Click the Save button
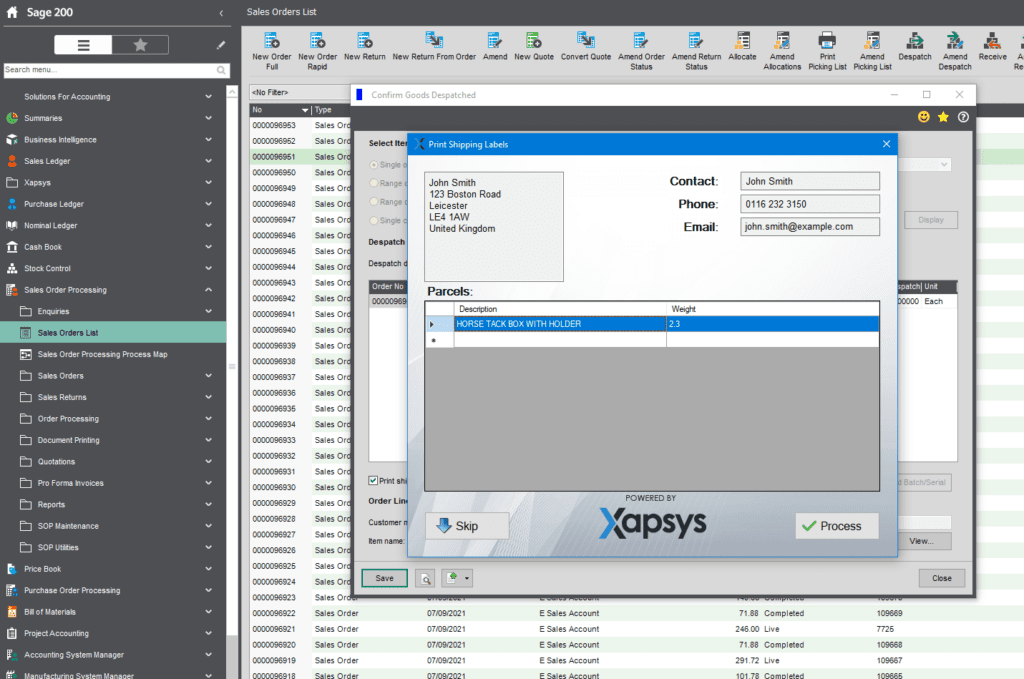 tap(385, 578)
